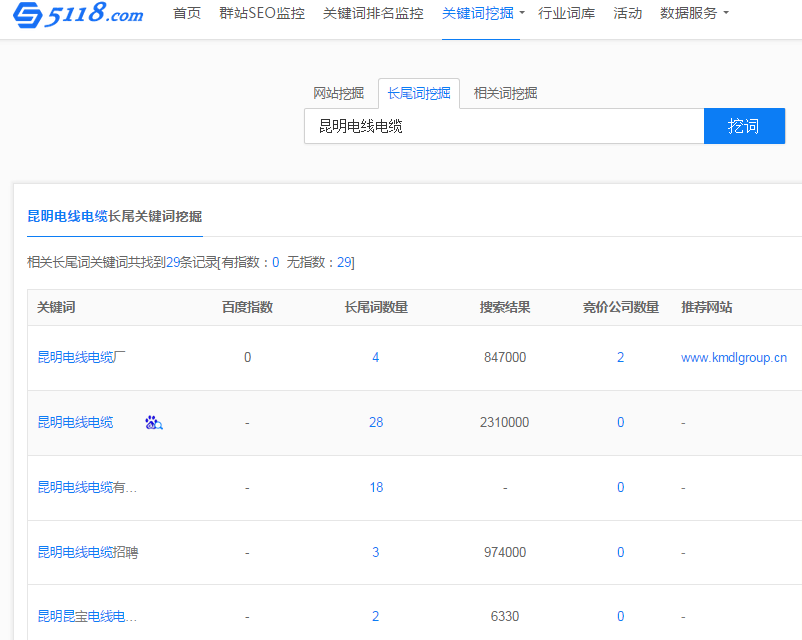Click the 挖词 search button
The width and height of the screenshot is (802, 640).
744,126
